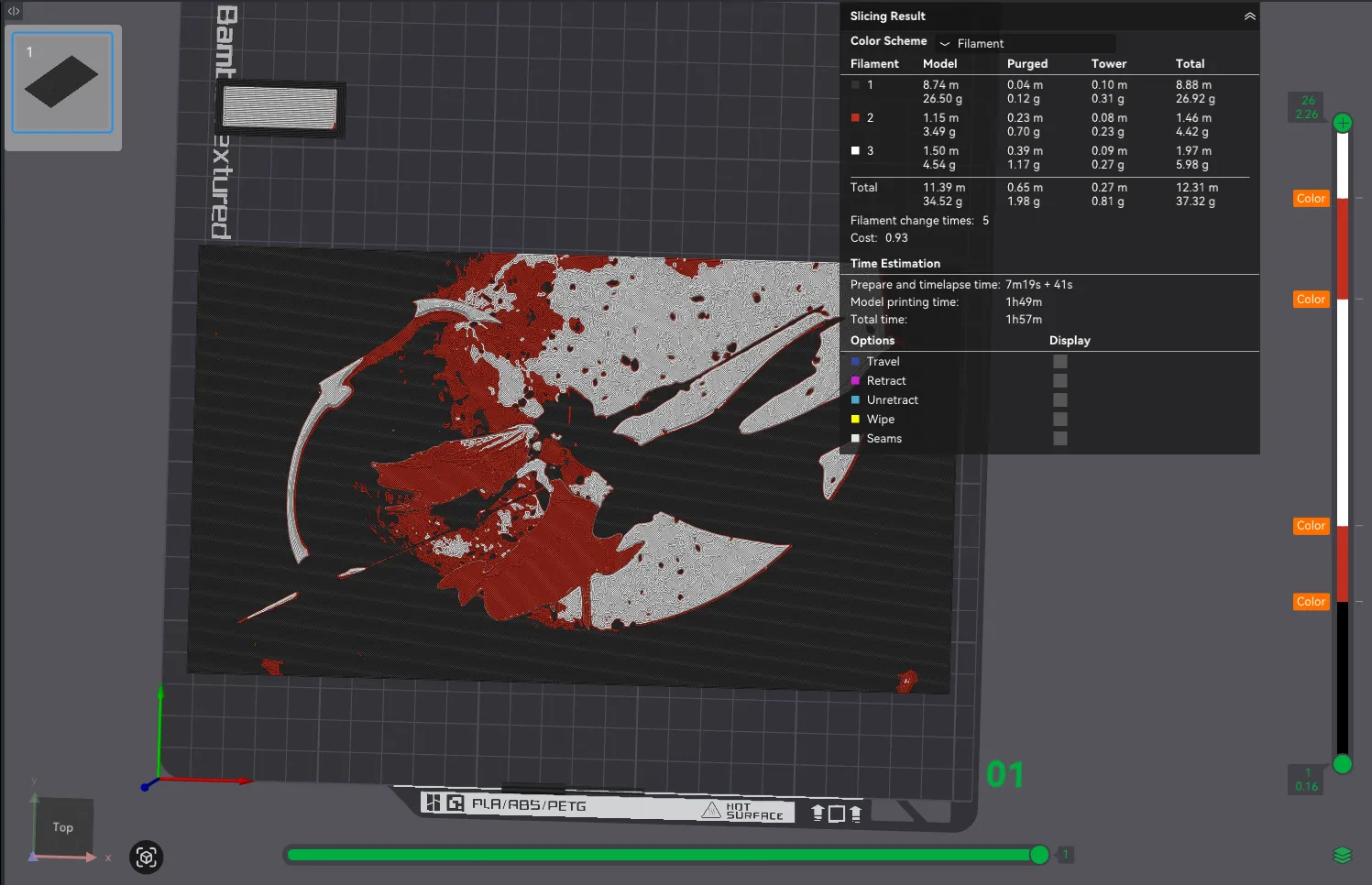Click the lowest Color change marker
Viewport: 1372px width, 885px height.
(1311, 601)
